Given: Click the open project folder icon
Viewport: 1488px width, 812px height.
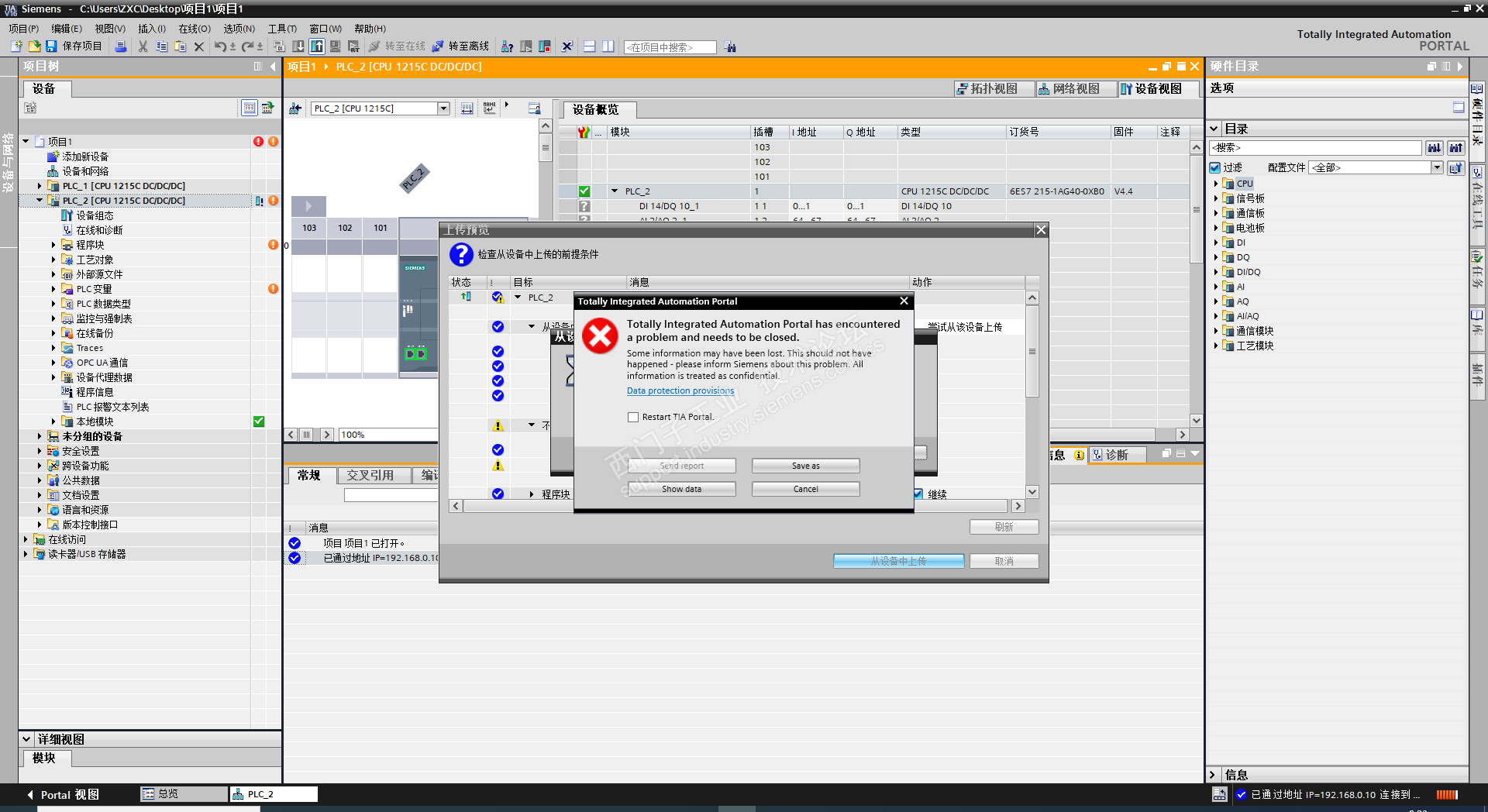Looking at the screenshot, I should tap(34, 46).
